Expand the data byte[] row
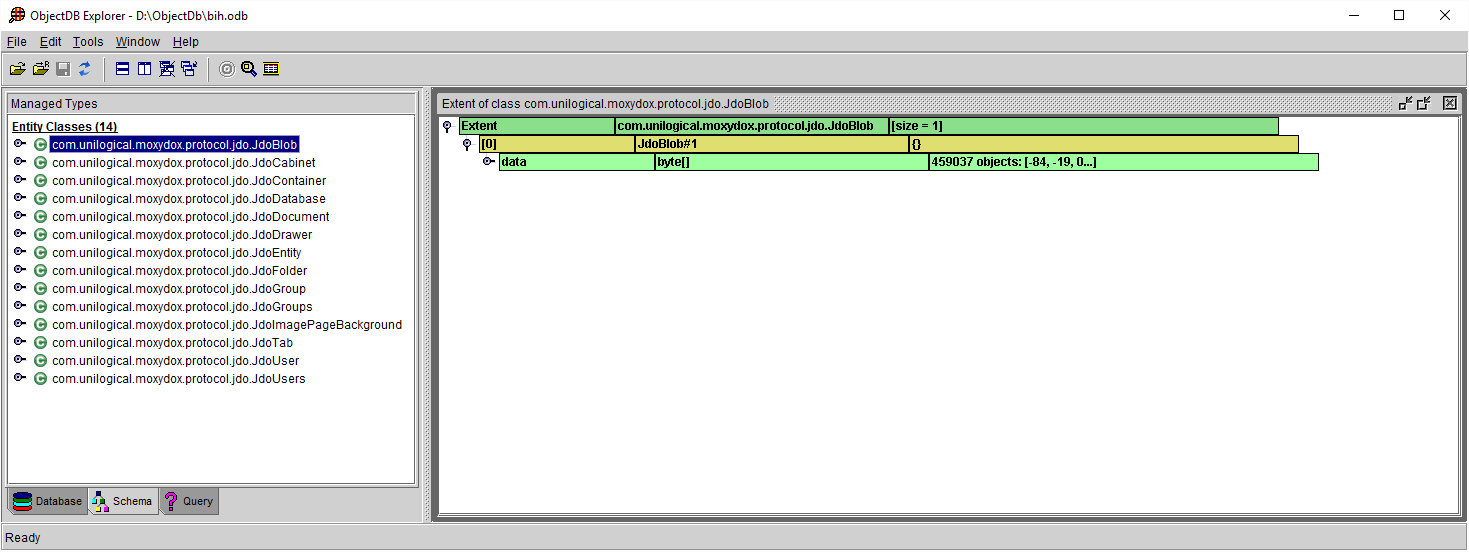This screenshot has width=1469, height=552. coord(489,162)
